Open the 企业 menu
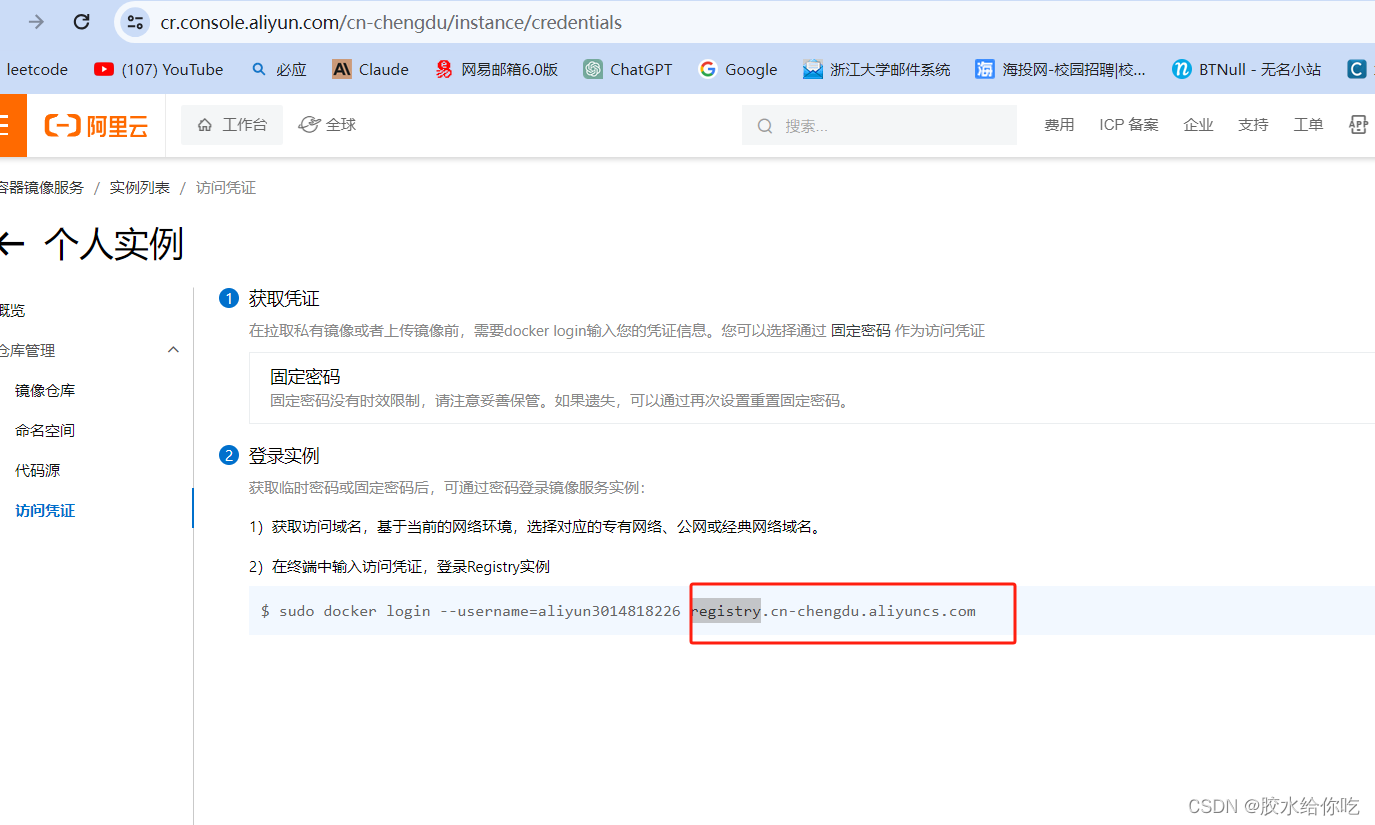This screenshot has width=1375, height=825. pyautogui.click(x=1198, y=125)
